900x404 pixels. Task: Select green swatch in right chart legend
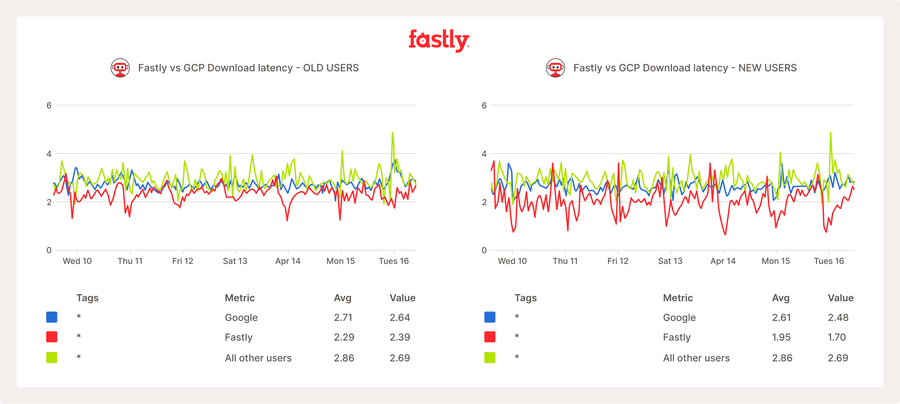490,357
